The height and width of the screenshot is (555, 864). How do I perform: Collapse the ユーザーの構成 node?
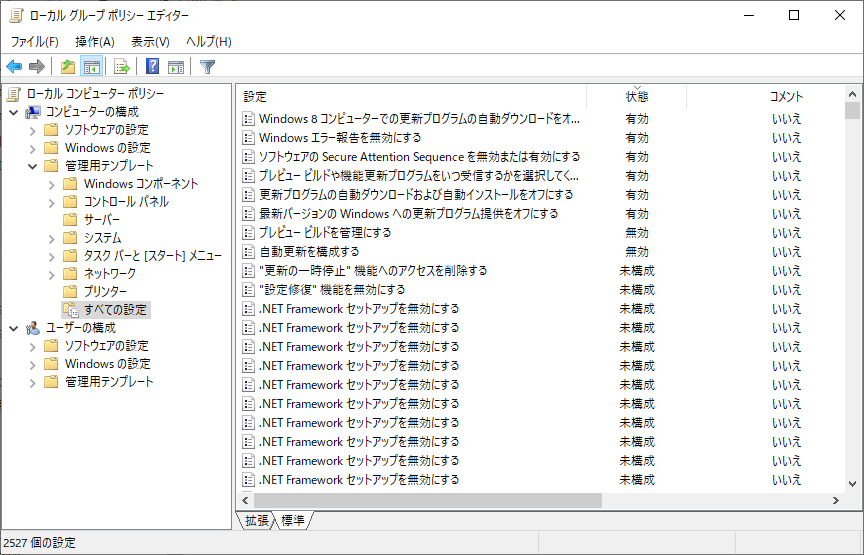pyautogui.click(x=14, y=328)
